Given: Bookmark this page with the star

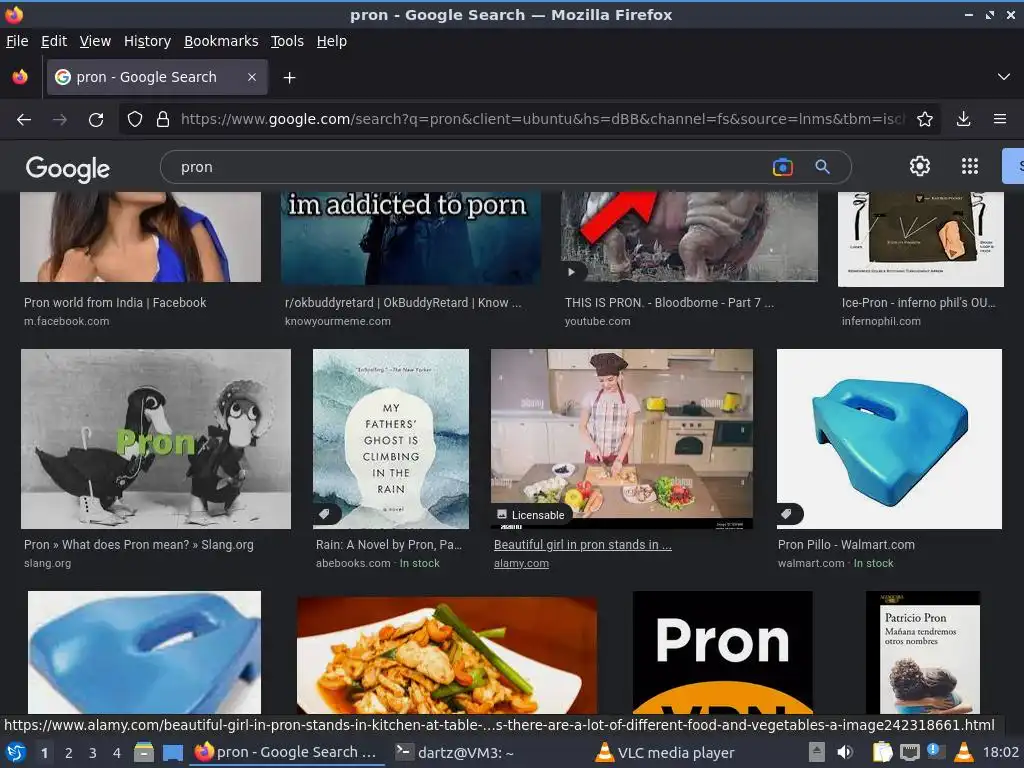Looking at the screenshot, I should click(925, 119).
